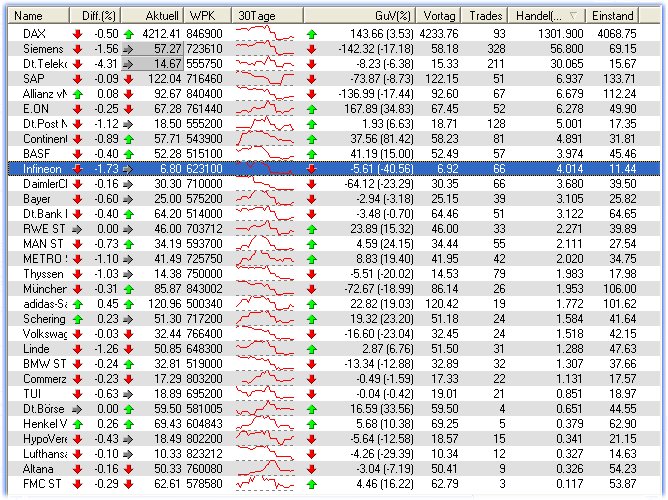Image resolution: width=668 pixels, height=500 pixels.
Task: Click green GuV arrow in DAX row
Action: coord(311,34)
